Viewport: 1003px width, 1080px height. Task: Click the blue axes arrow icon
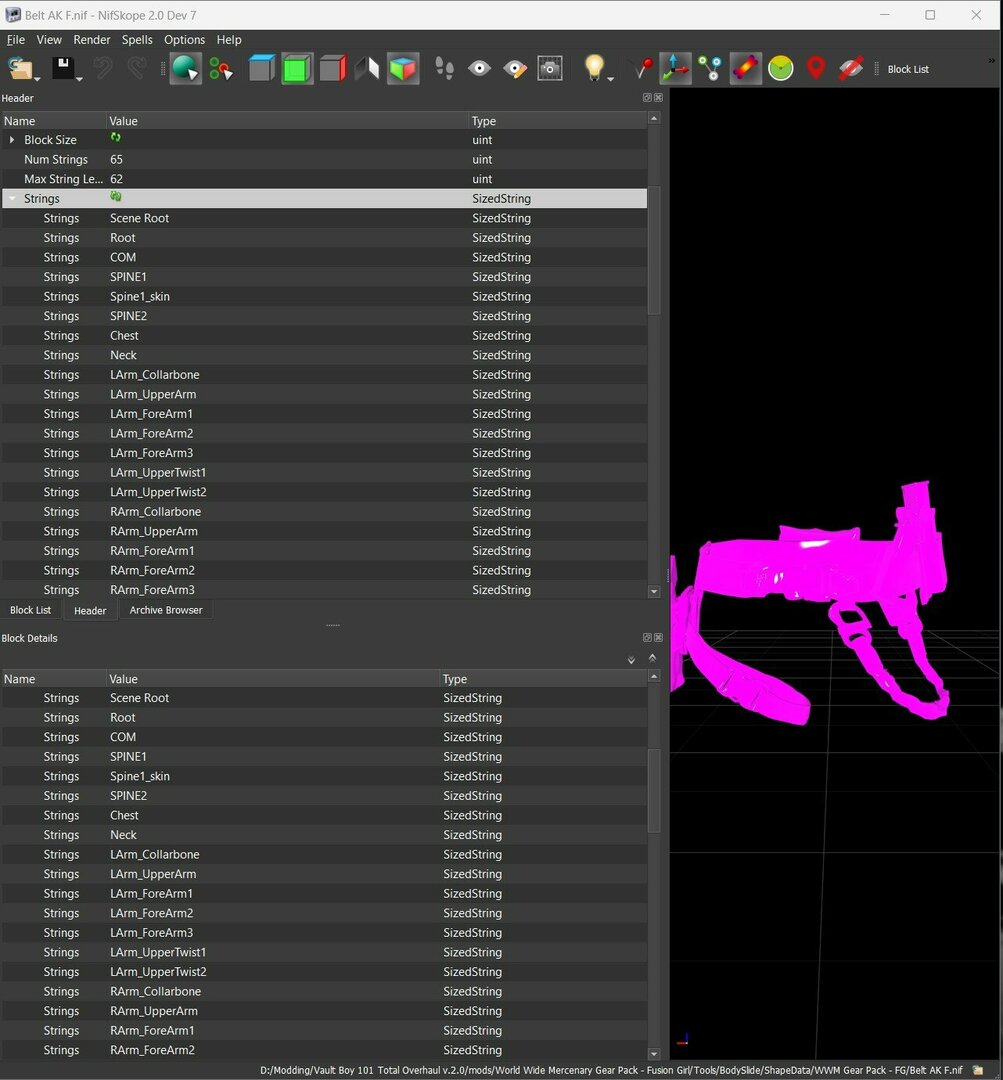[x=675, y=68]
